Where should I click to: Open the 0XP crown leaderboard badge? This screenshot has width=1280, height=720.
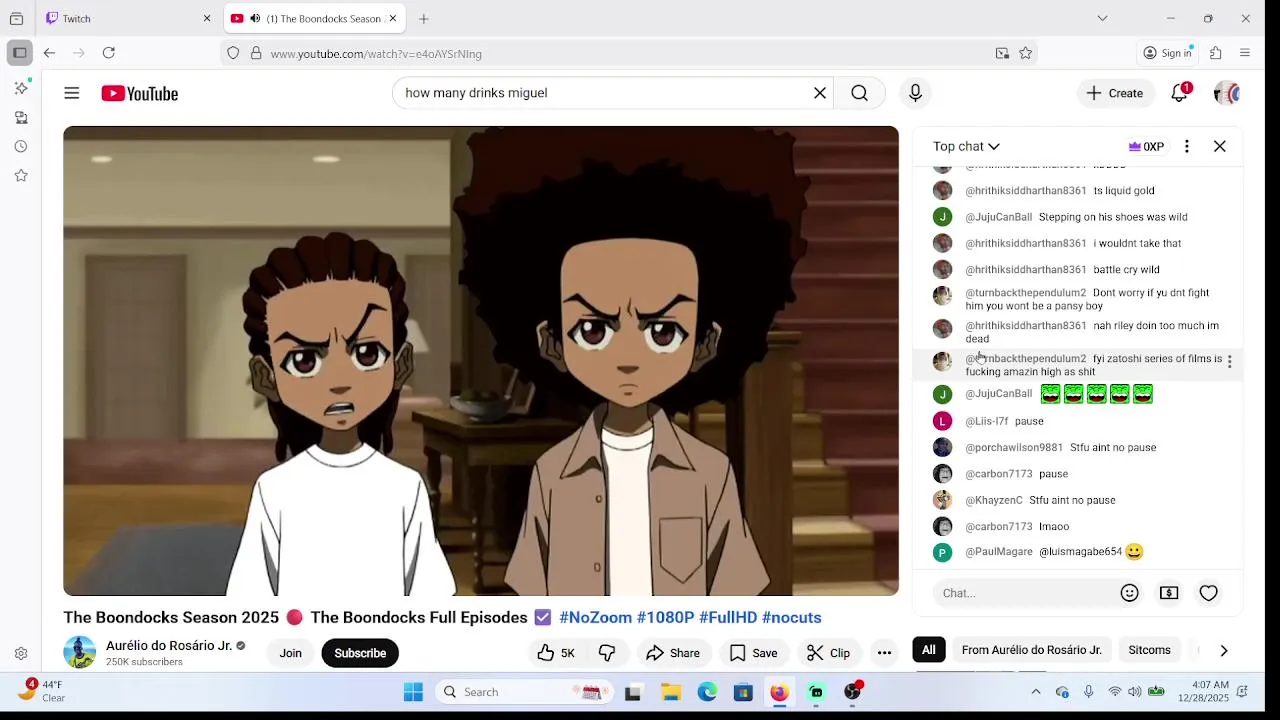click(1146, 146)
